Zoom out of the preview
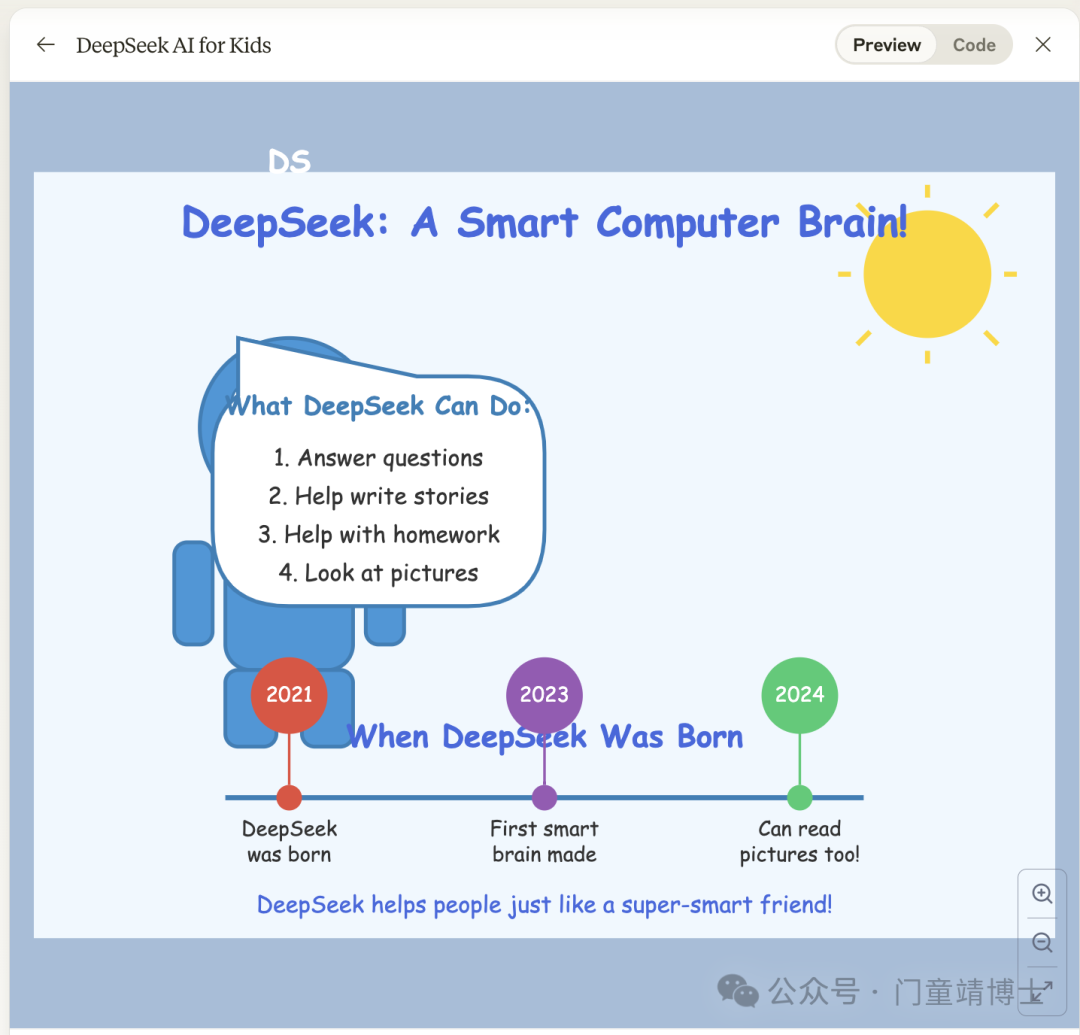1080x1035 pixels. coord(1041,942)
